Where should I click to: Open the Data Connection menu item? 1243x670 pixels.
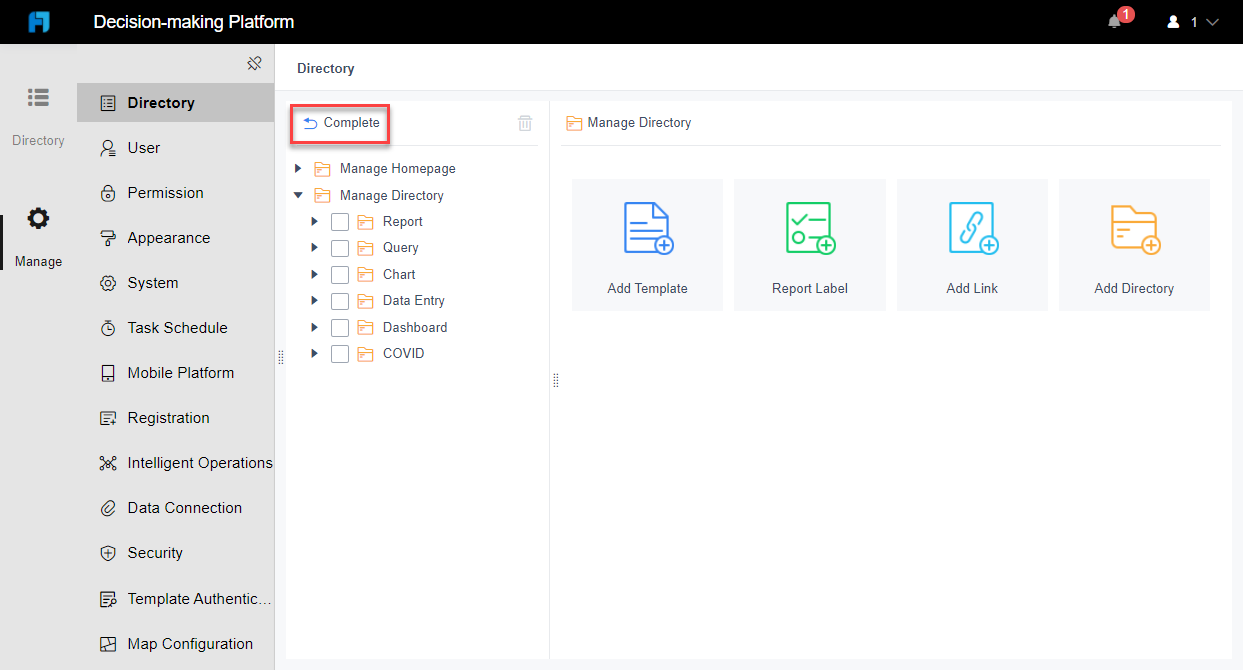[175, 508]
